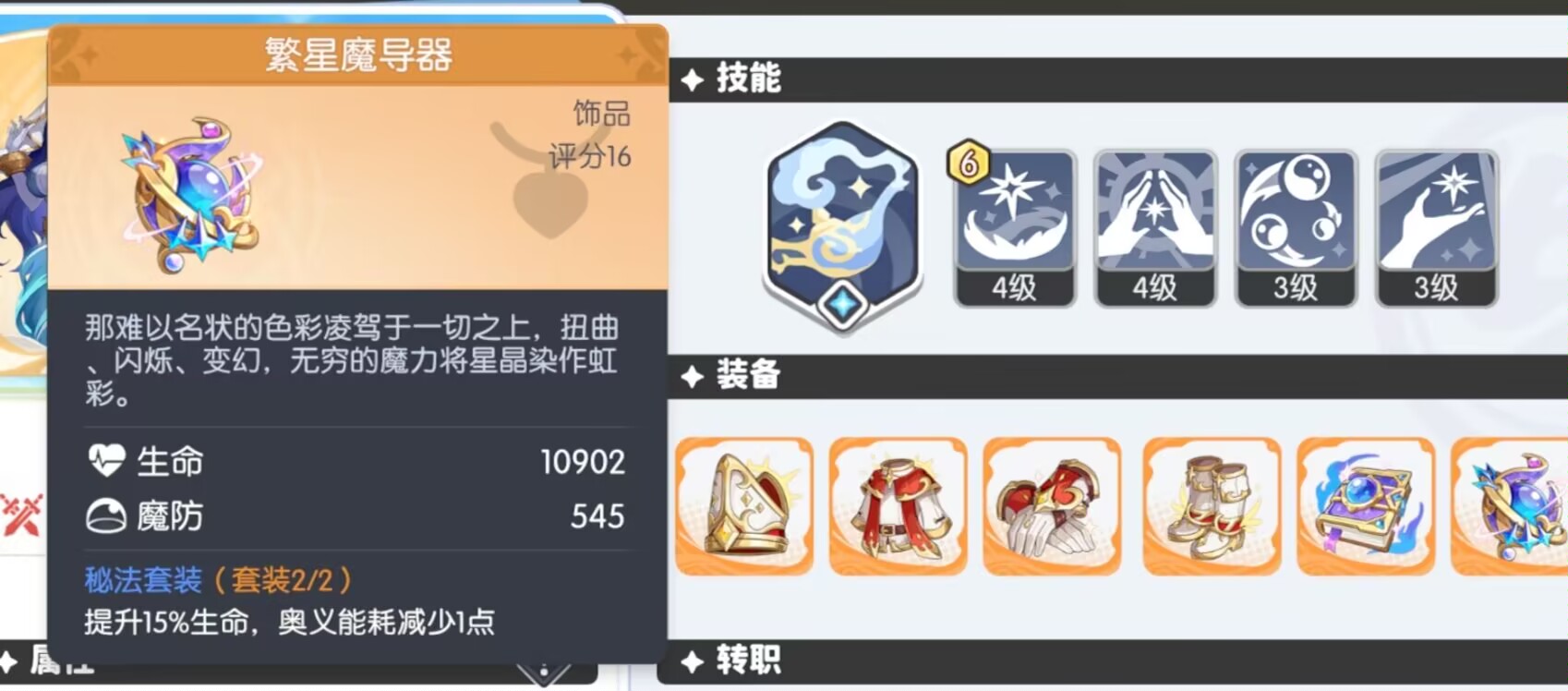
Task: Select the red gloves equipment slot
Action: coord(1052,506)
